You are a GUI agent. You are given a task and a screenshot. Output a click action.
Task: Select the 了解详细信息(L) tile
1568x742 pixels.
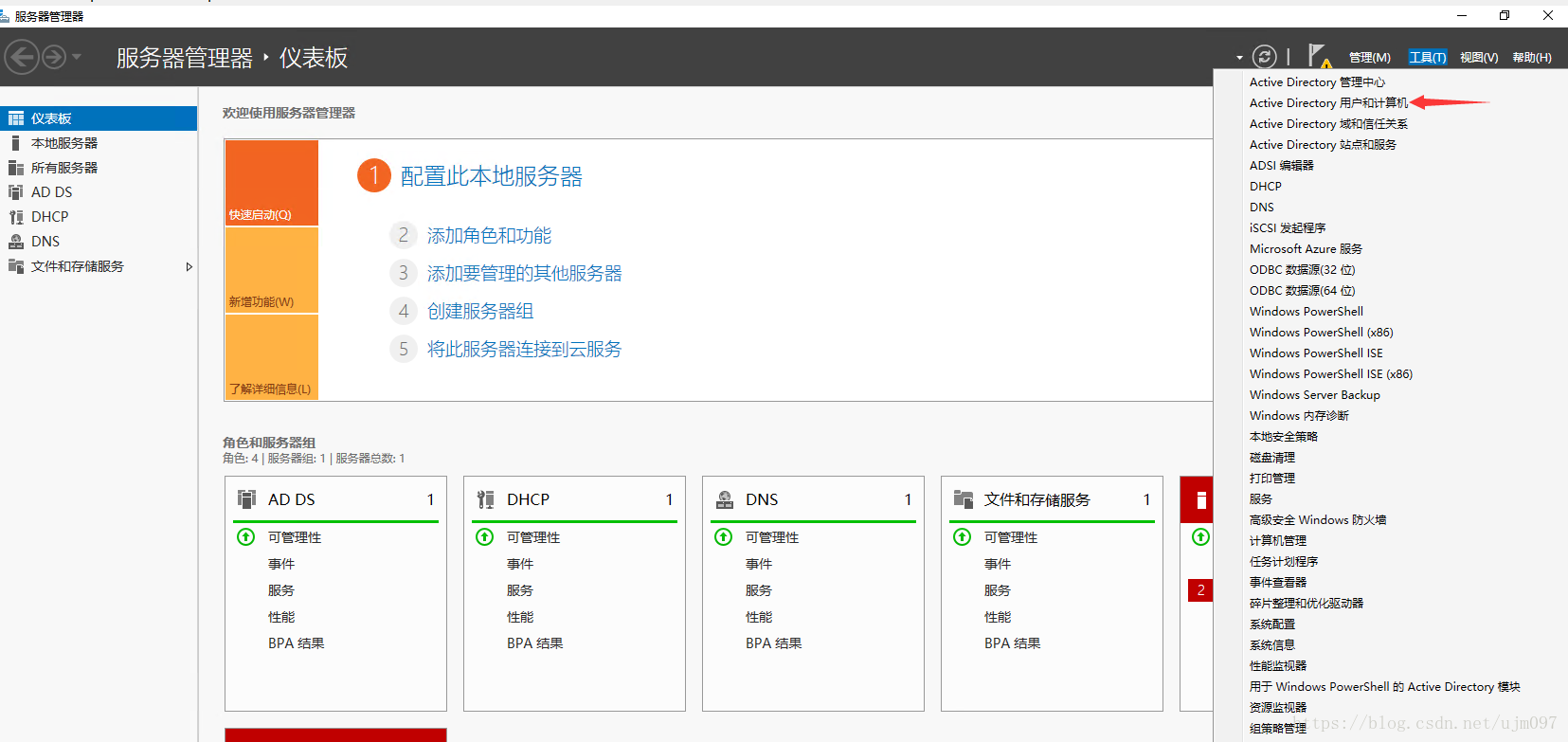(272, 357)
